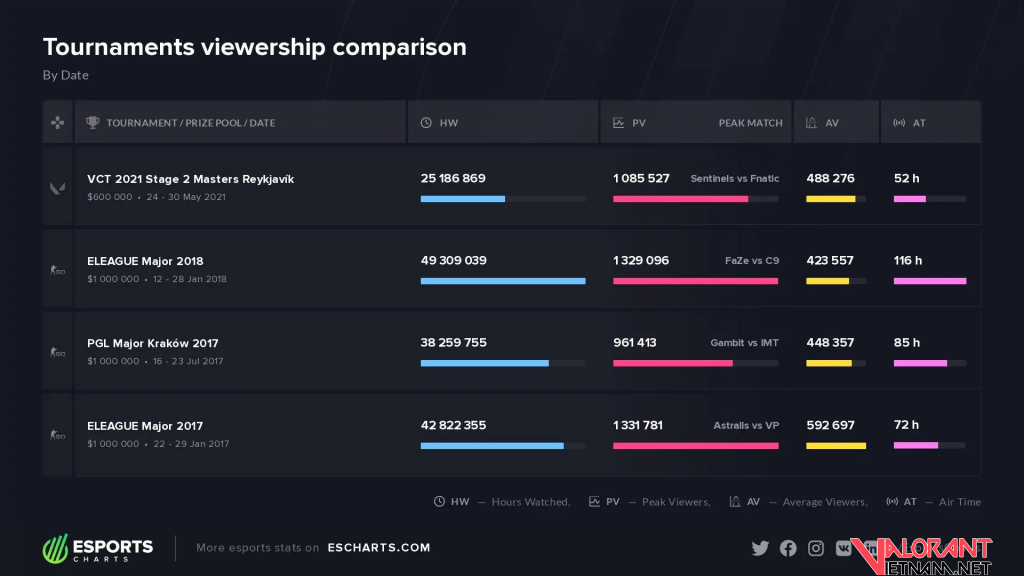Open the ESCHARTS.COM link
This screenshot has height=576, width=1024.
pyautogui.click(x=379, y=548)
